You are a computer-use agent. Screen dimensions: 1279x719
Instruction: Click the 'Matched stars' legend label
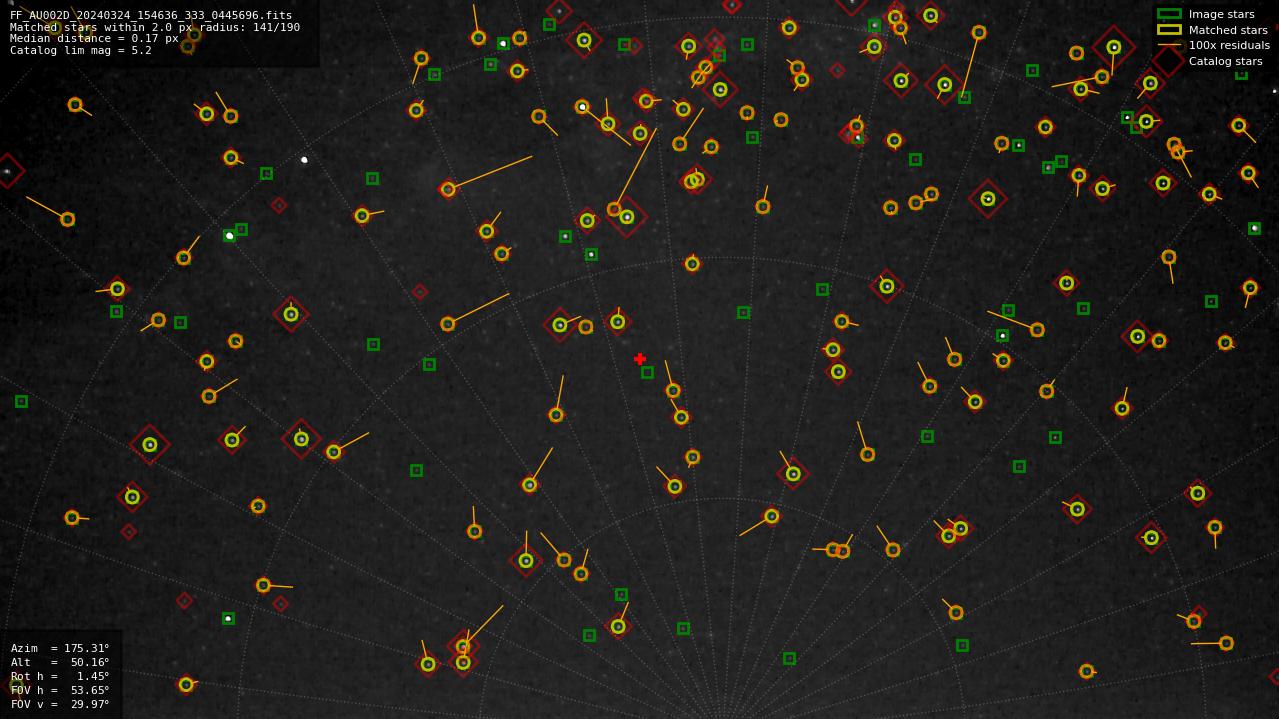1228,30
